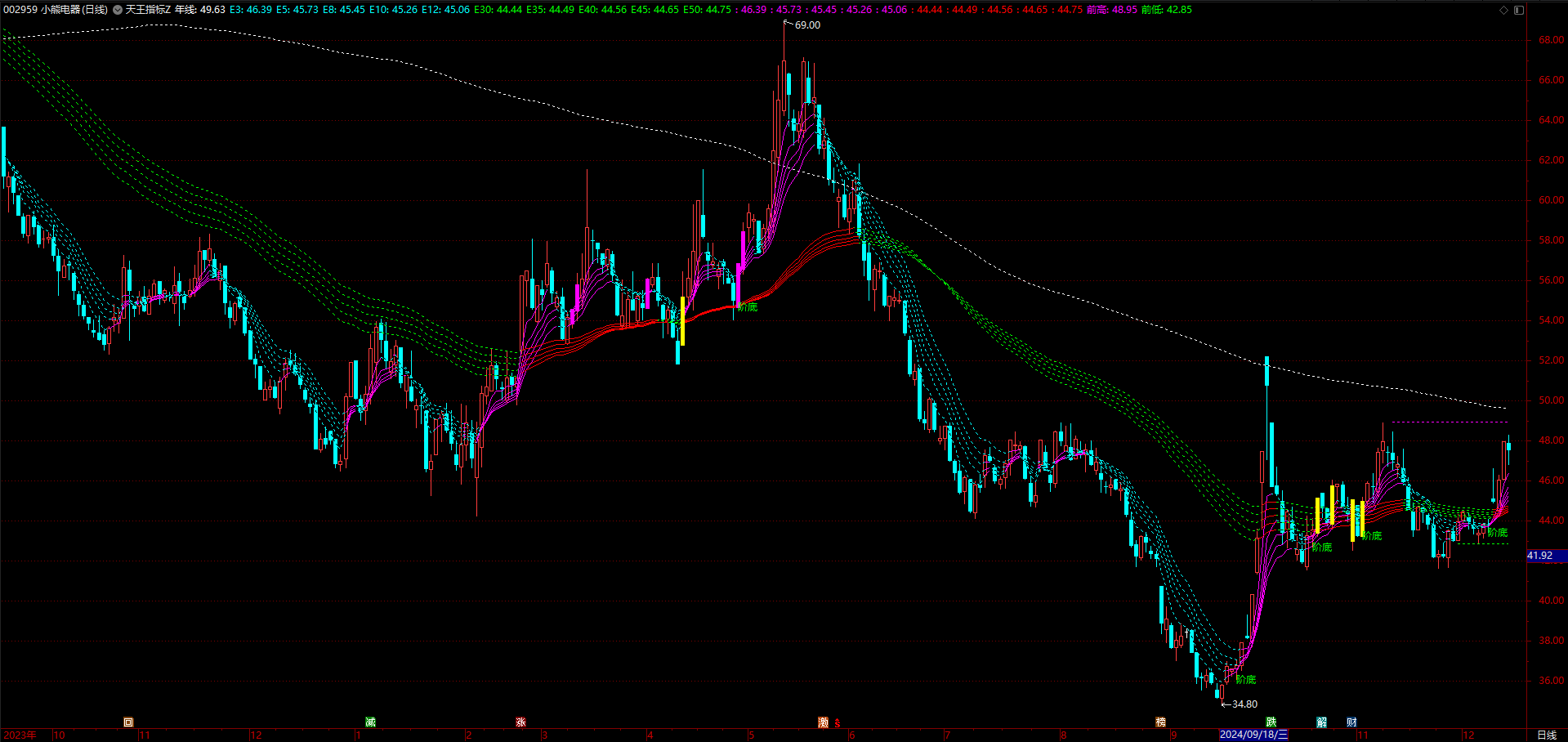Click the E45: 44.65 indicator value
Screen dimensions: 1568x742
coord(654,10)
